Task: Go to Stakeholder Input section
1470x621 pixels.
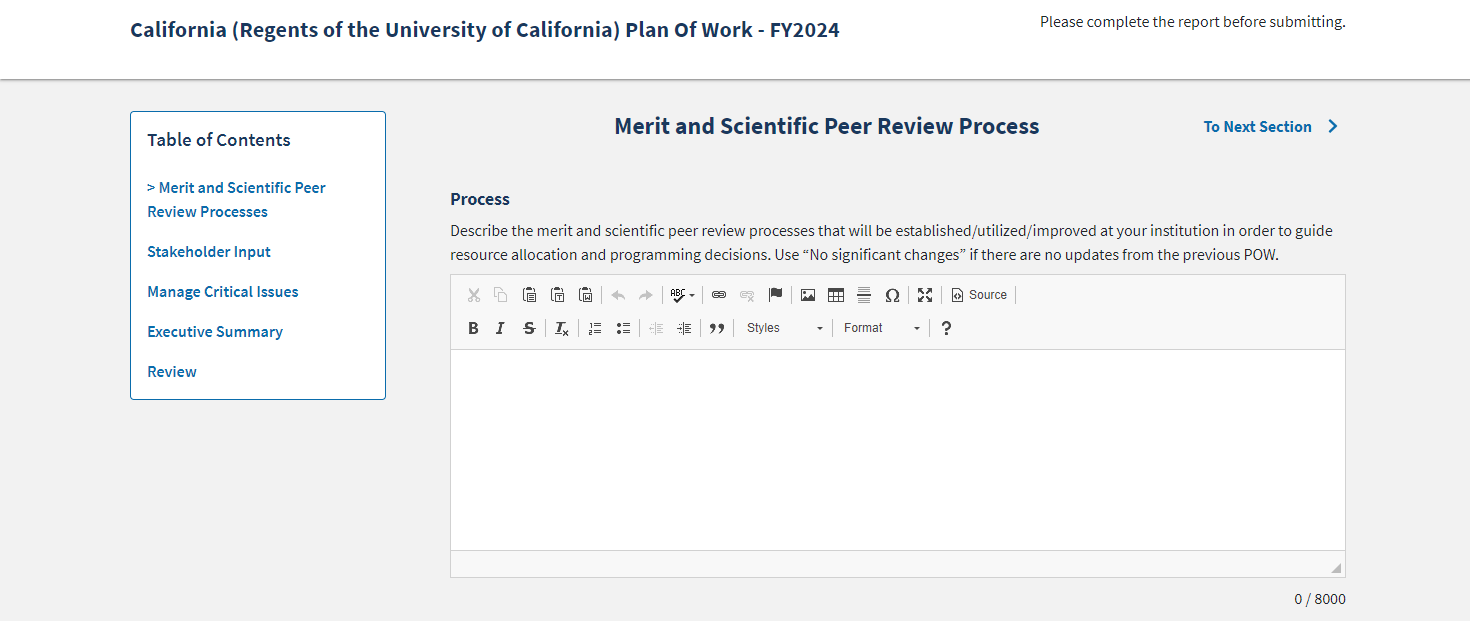Action: [209, 252]
